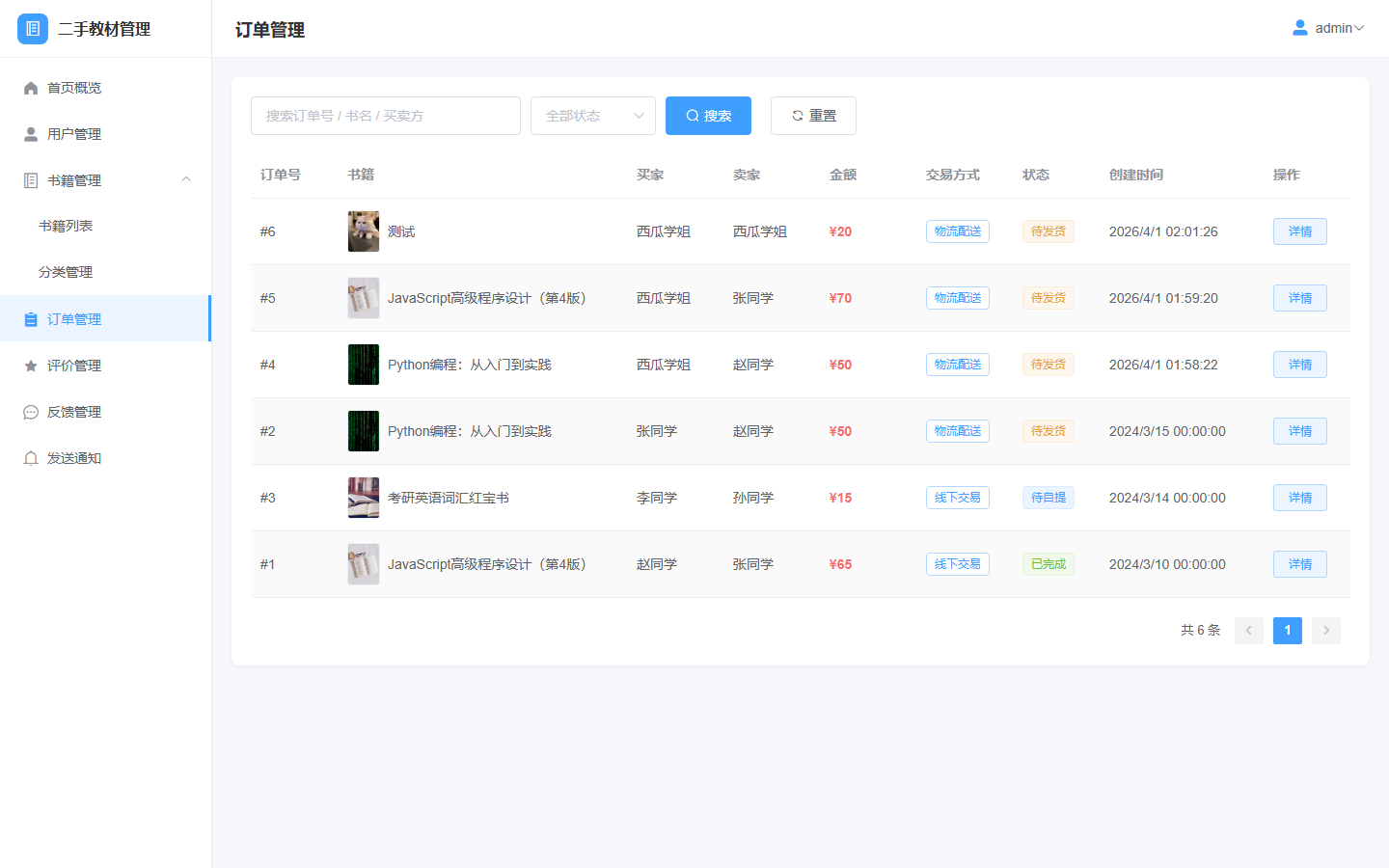Click the clipboard icon beside 订单管理

(x=31, y=319)
